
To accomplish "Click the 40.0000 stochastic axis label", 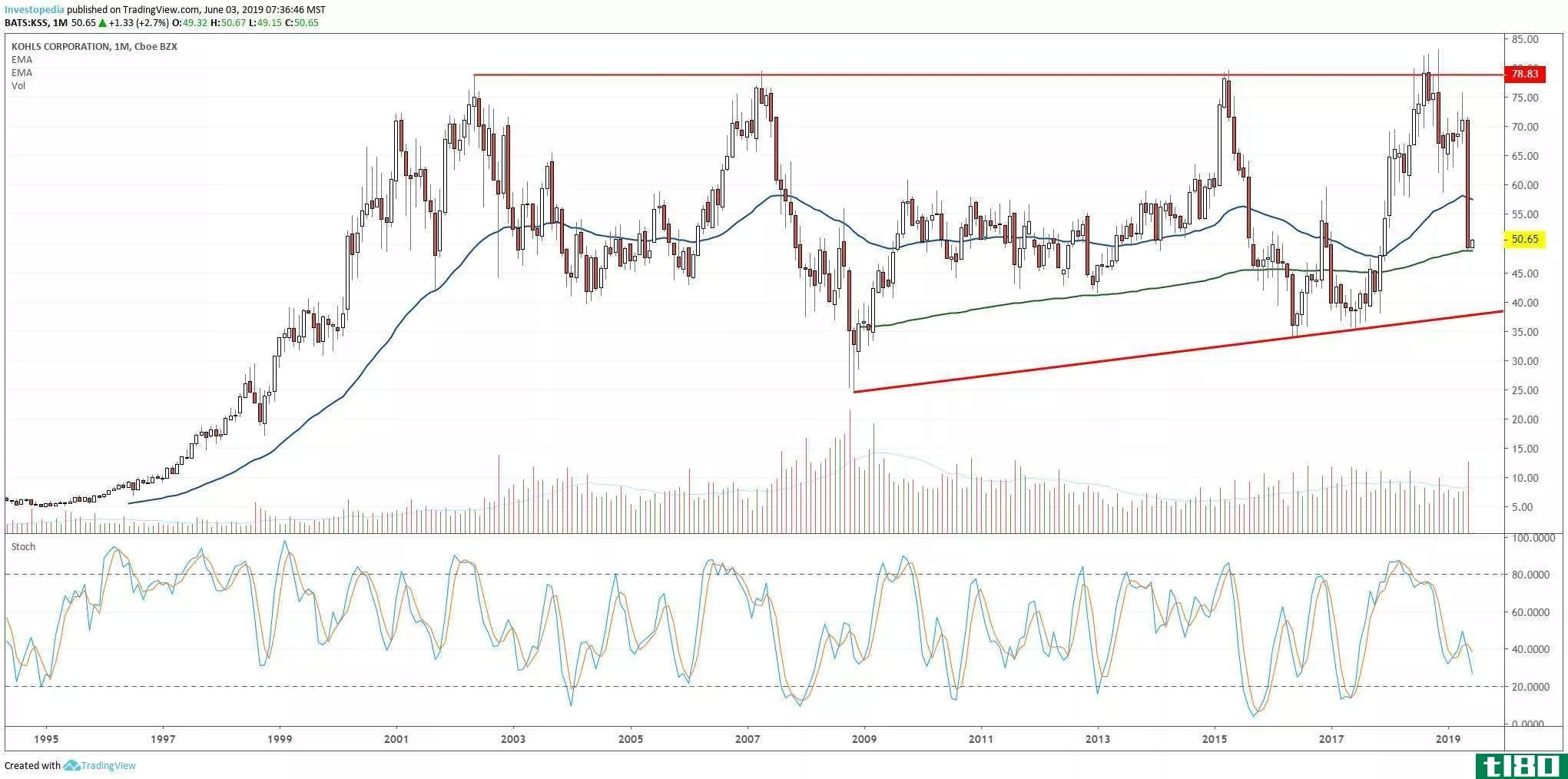I will (1529, 649).
